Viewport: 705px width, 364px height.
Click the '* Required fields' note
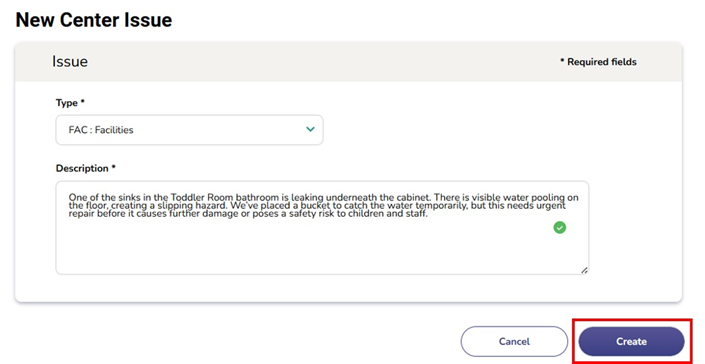coord(598,62)
